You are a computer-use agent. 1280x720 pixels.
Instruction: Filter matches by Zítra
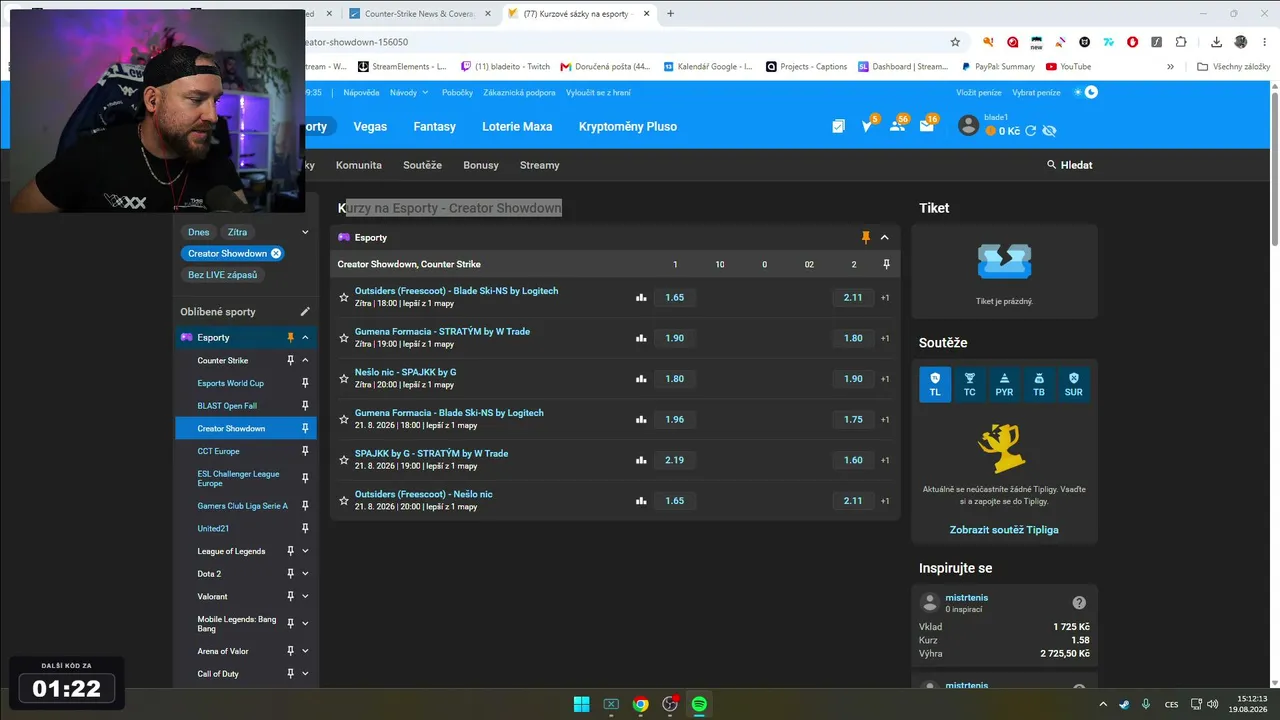(237, 232)
